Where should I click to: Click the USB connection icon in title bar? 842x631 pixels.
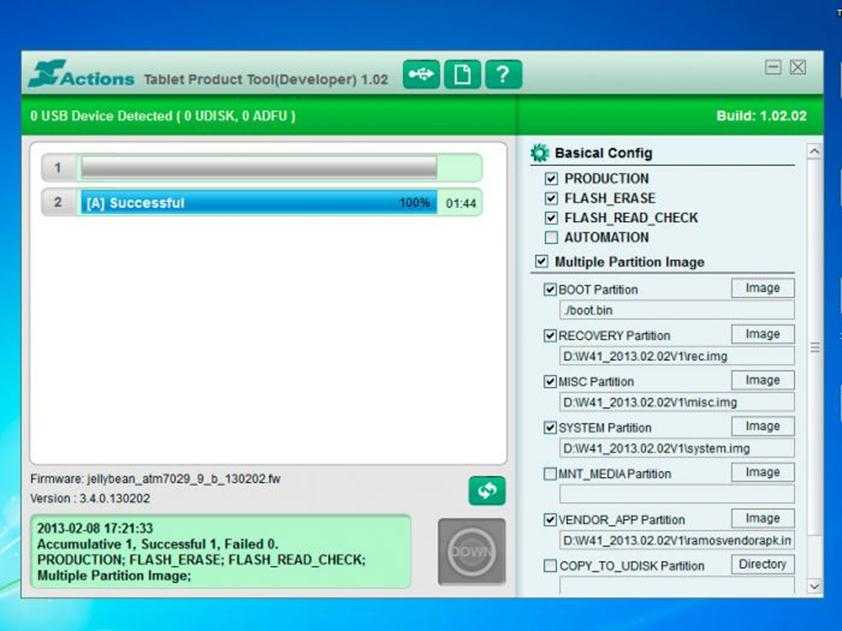[x=421, y=75]
